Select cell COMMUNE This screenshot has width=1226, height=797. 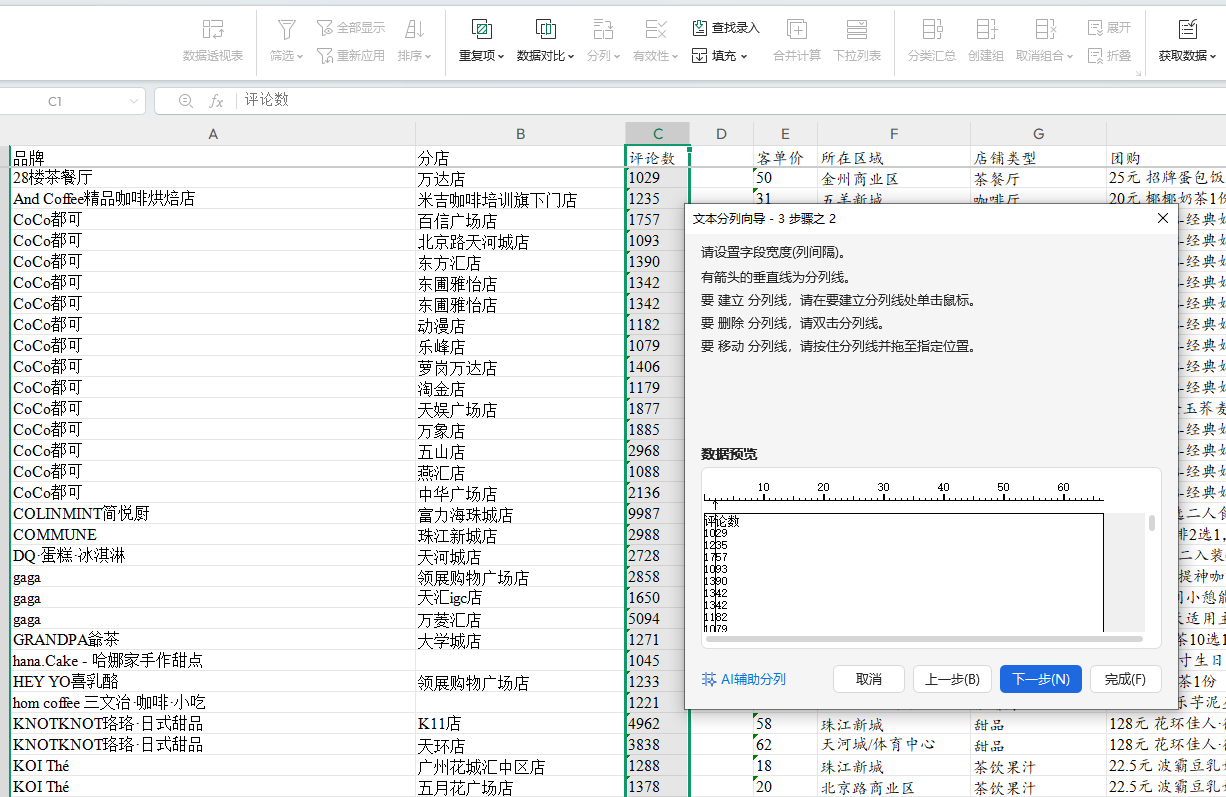(x=212, y=535)
